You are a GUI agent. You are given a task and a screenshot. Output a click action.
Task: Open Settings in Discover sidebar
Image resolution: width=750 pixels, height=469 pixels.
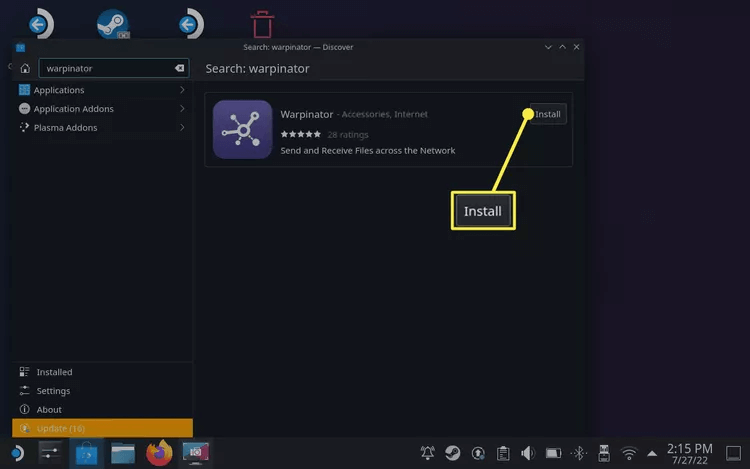pos(53,391)
